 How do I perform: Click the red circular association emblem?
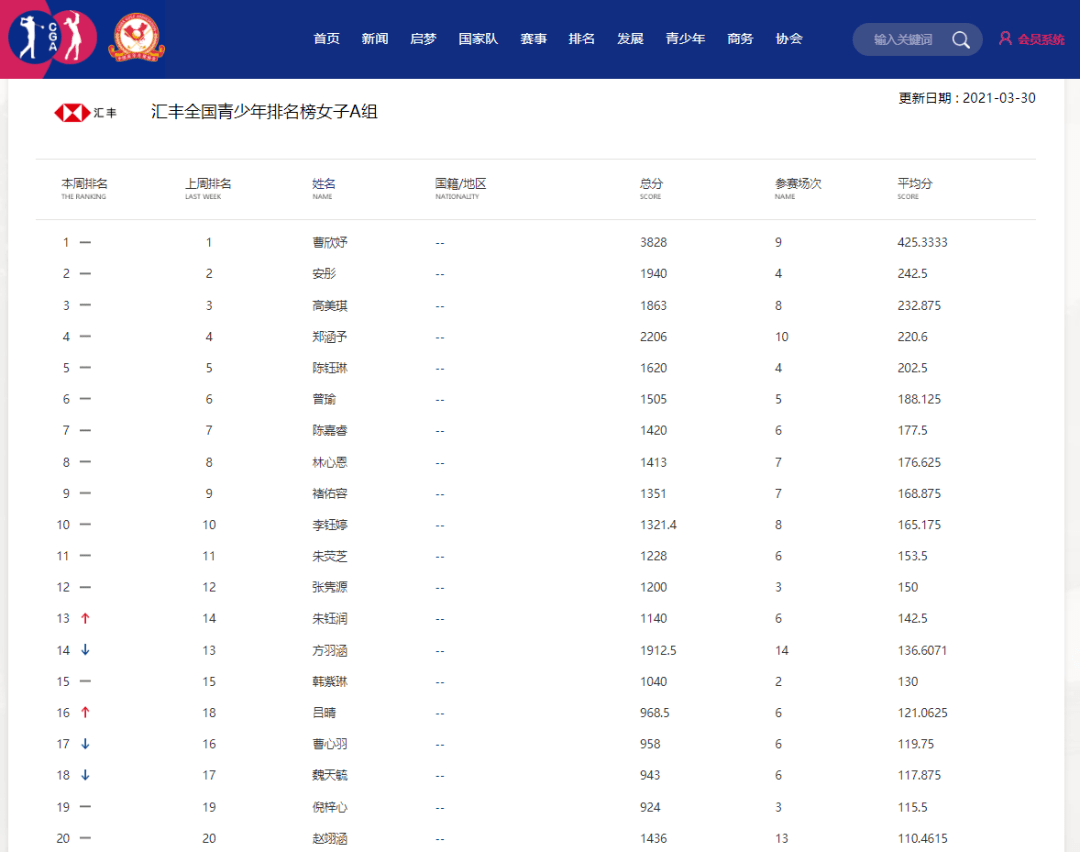point(136,38)
